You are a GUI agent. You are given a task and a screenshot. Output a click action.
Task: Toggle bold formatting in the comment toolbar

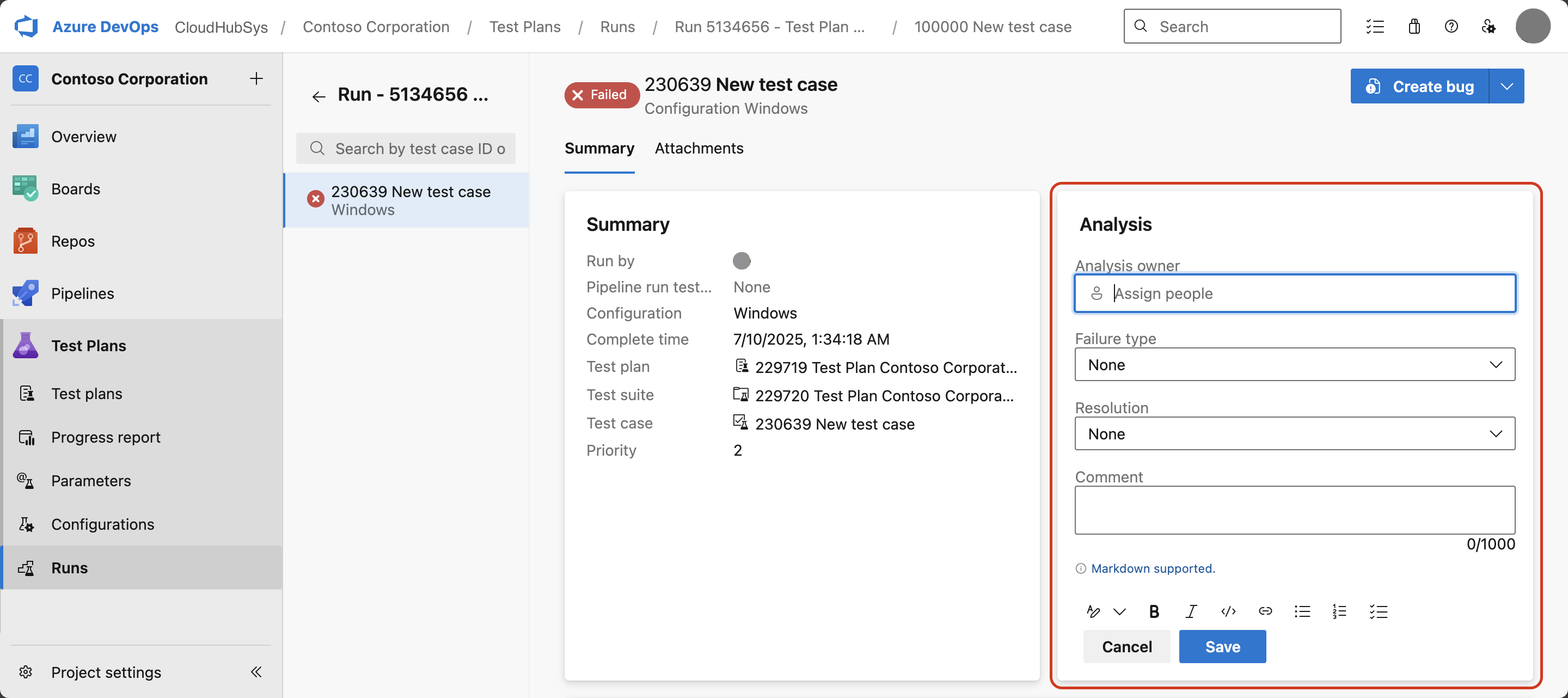pyautogui.click(x=1154, y=611)
